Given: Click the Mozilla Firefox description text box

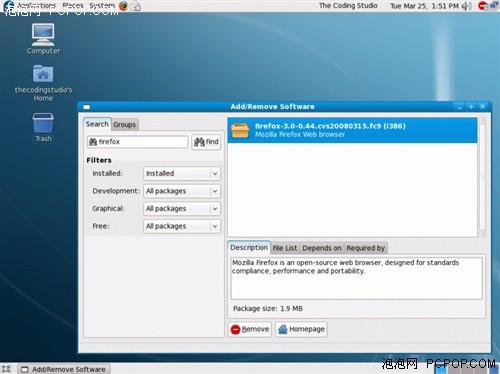Looking at the screenshot, I should click(356, 278).
